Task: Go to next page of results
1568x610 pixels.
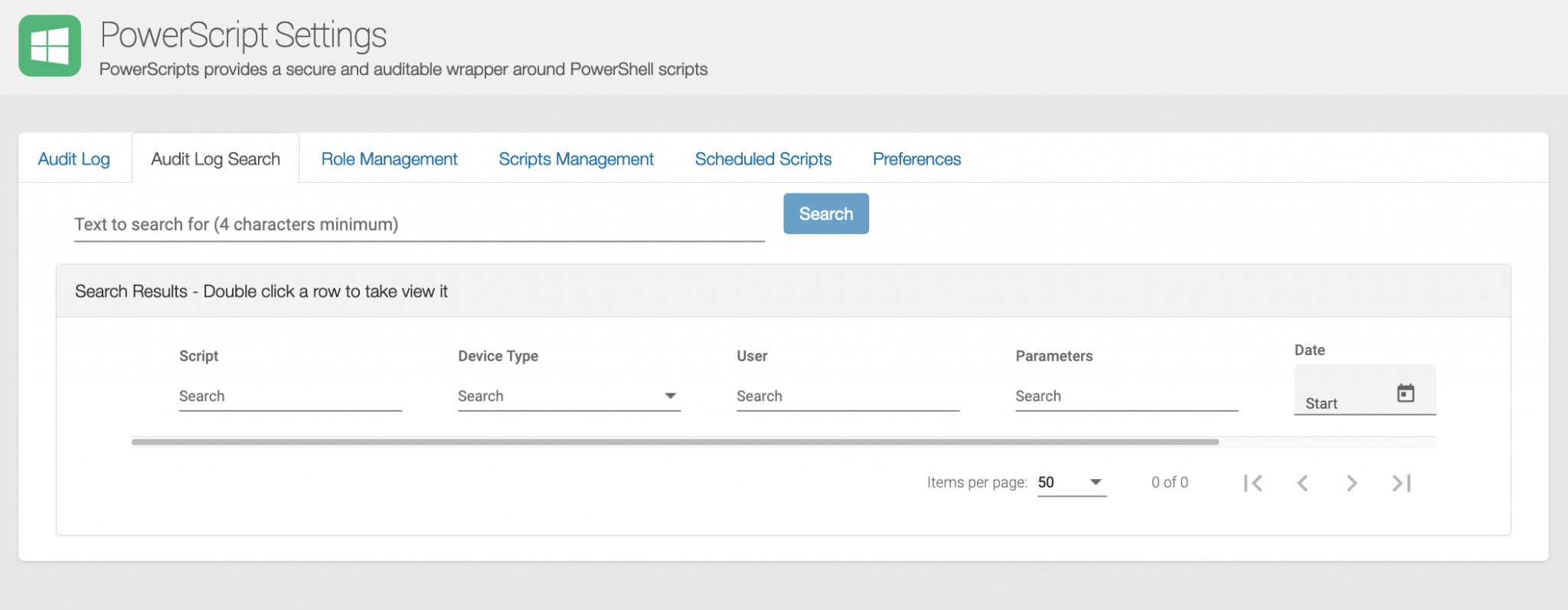Action: click(x=1352, y=483)
